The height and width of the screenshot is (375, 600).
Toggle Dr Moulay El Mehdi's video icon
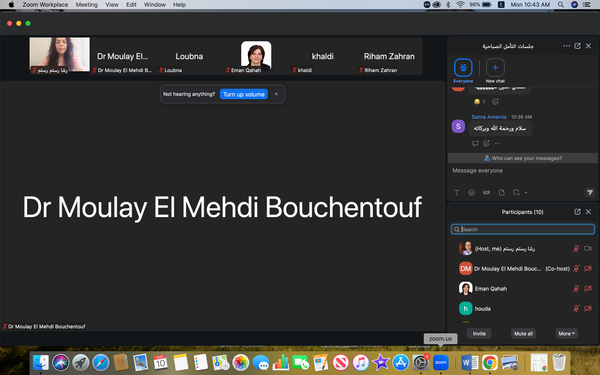(588, 269)
